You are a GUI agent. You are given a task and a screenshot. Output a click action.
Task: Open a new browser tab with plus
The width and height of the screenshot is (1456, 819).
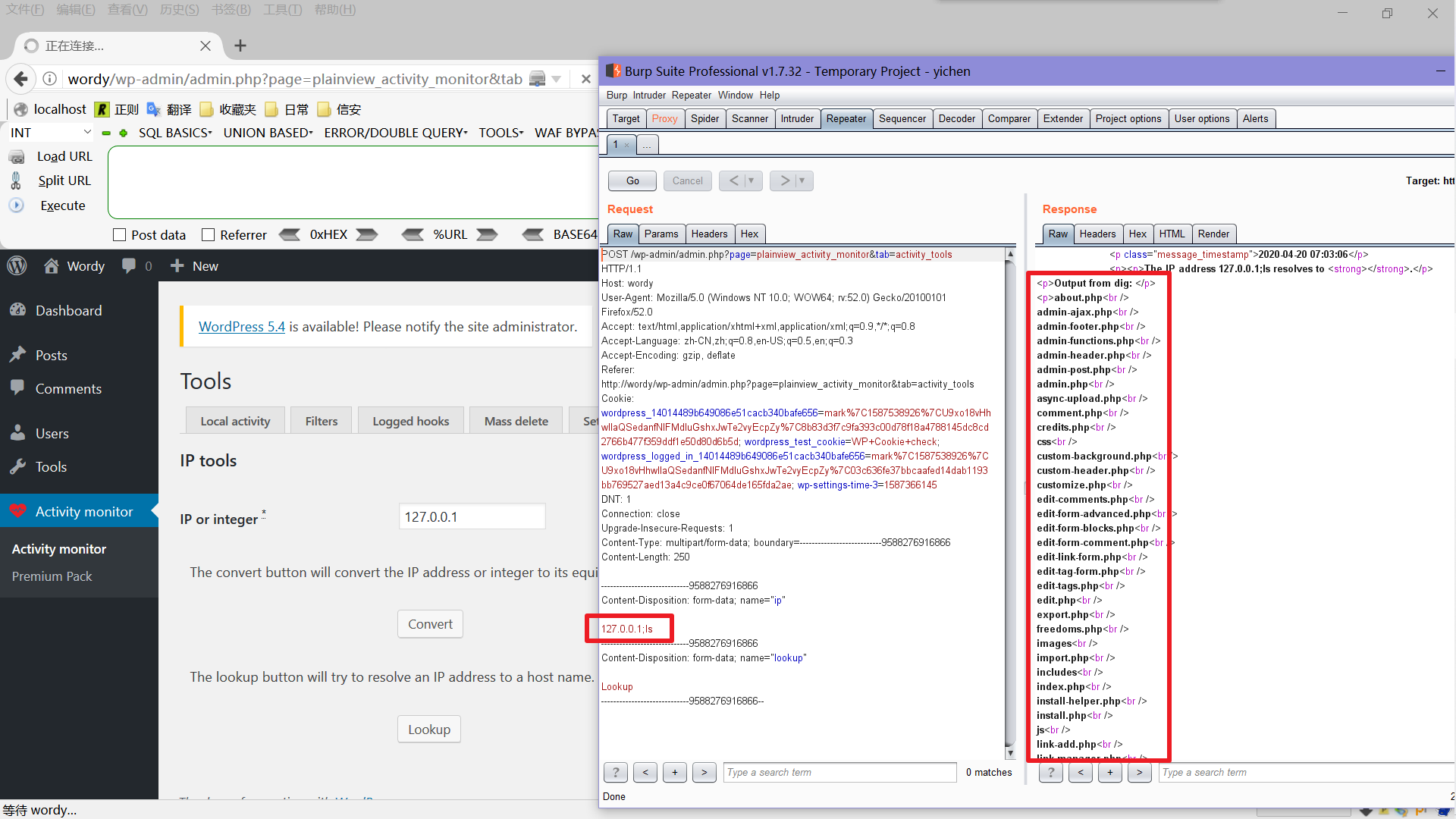pos(240,45)
